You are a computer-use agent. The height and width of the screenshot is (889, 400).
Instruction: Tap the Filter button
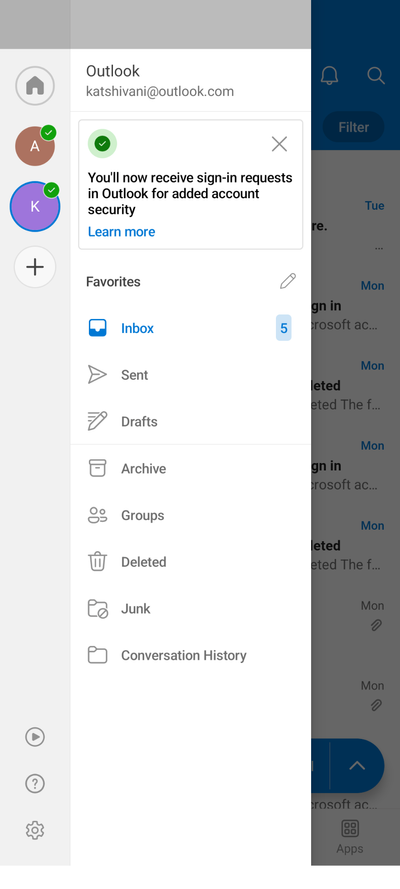354,127
